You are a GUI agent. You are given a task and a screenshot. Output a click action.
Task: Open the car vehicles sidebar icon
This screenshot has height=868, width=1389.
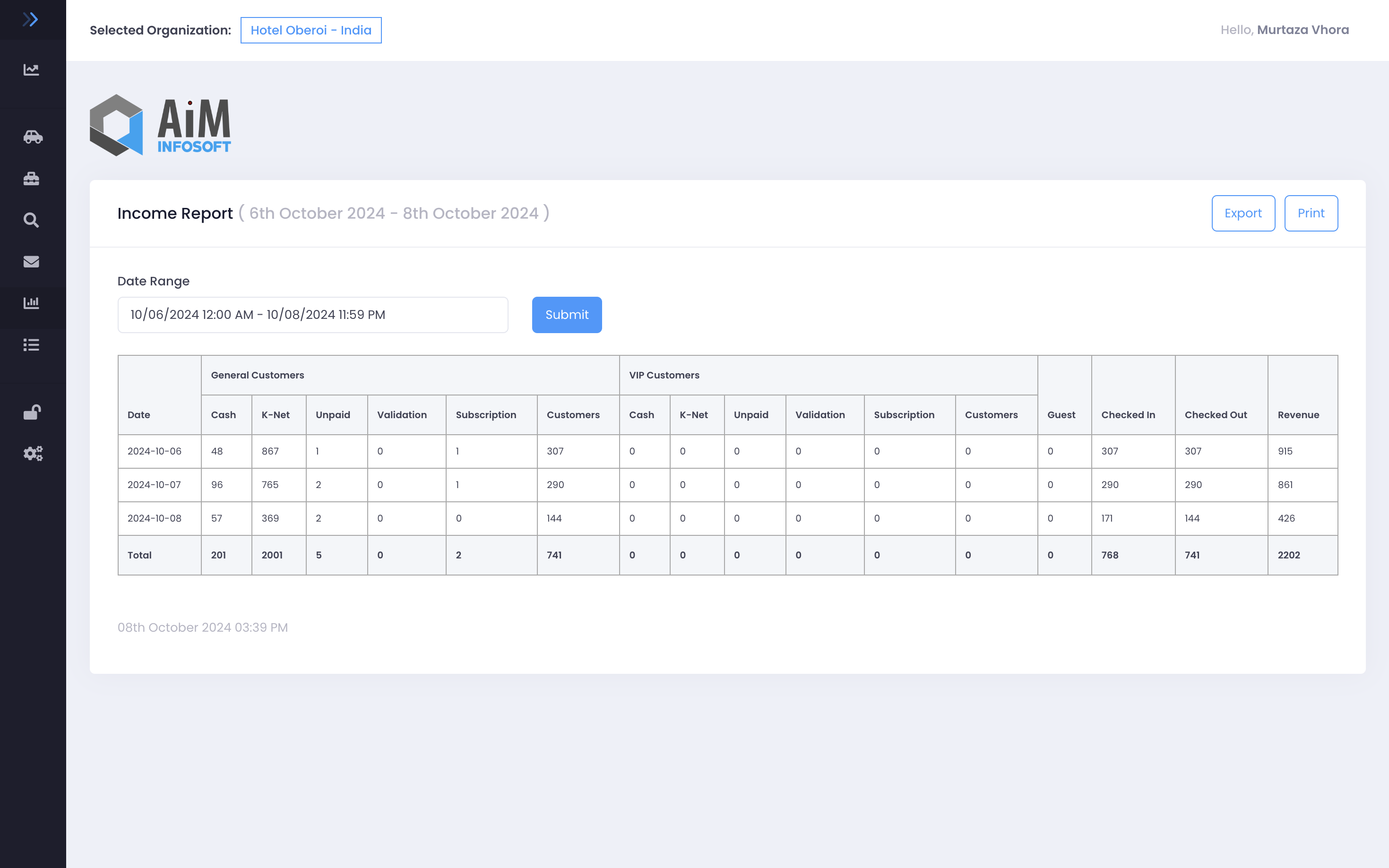[x=33, y=137]
